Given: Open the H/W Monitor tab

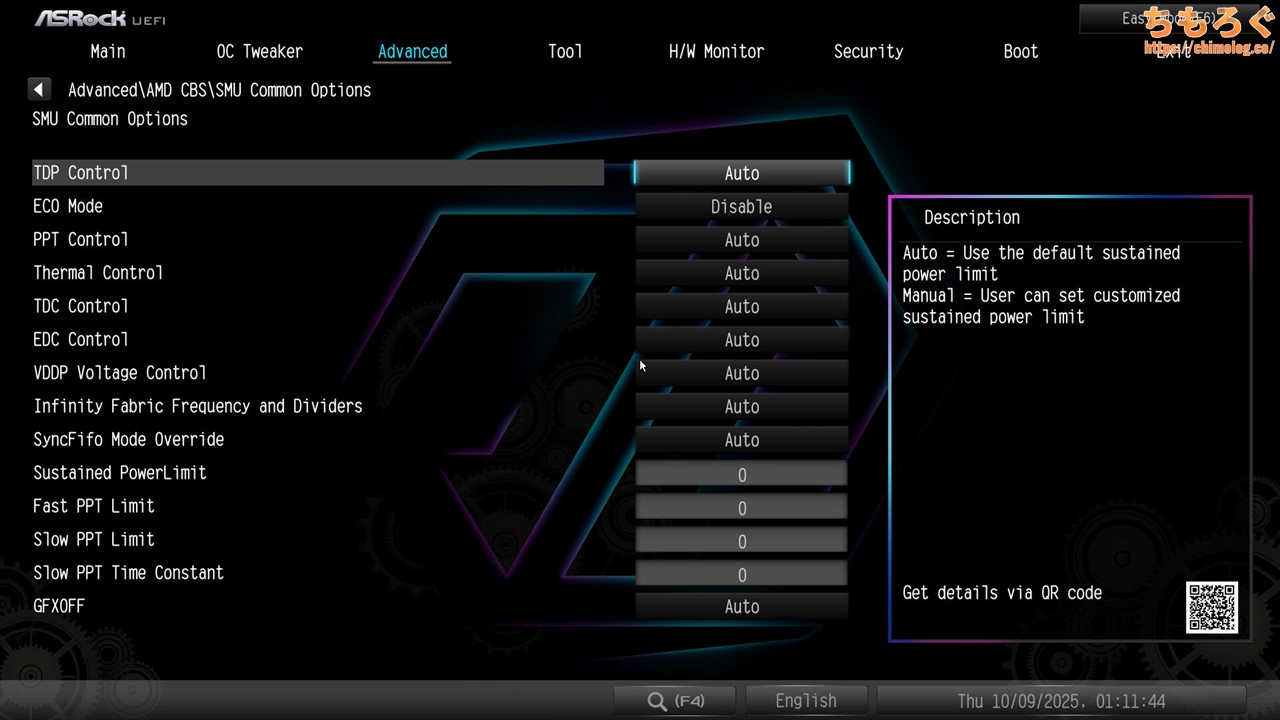Looking at the screenshot, I should click(716, 52).
